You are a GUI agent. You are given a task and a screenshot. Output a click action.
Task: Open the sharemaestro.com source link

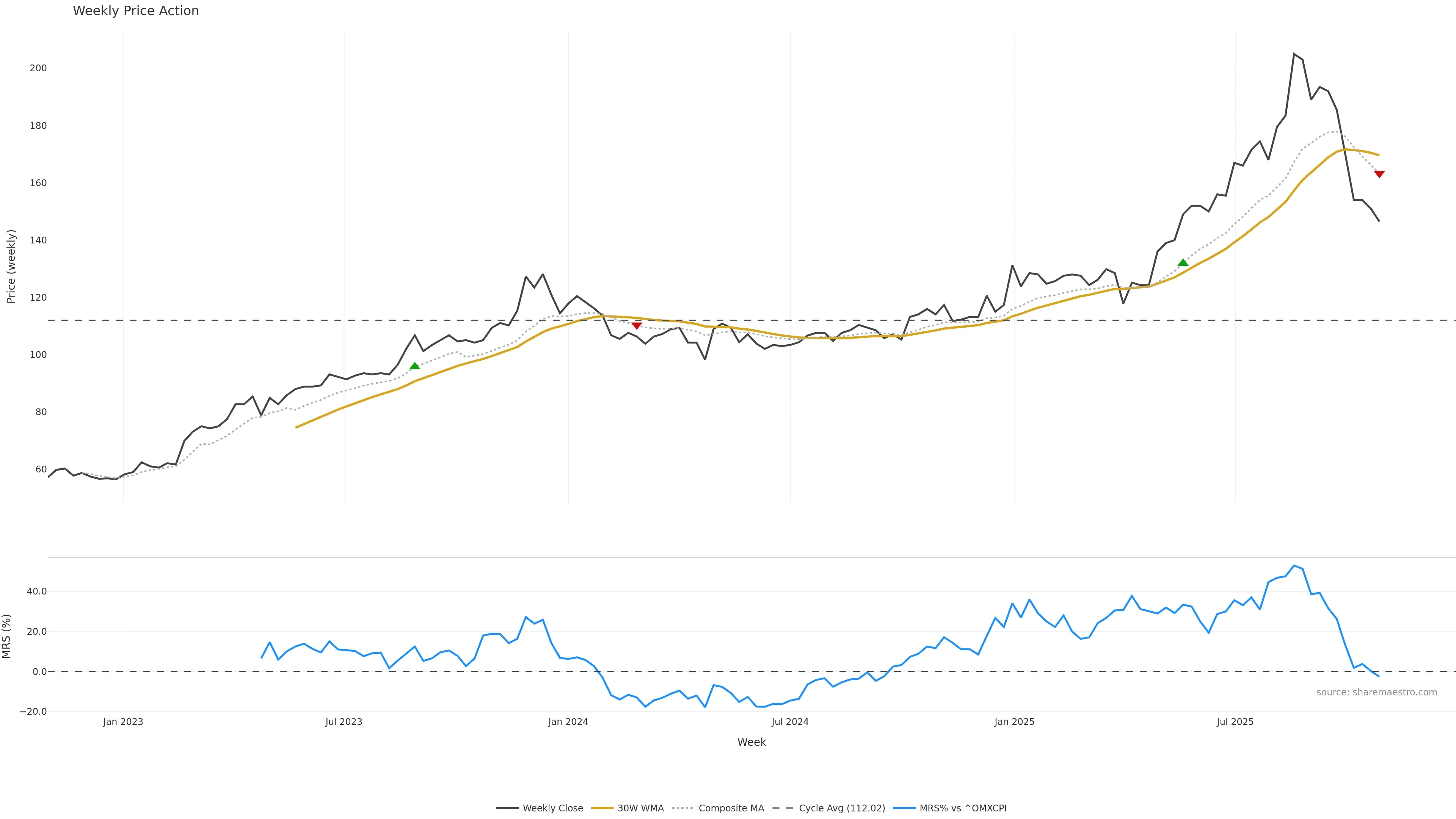click(1376, 692)
